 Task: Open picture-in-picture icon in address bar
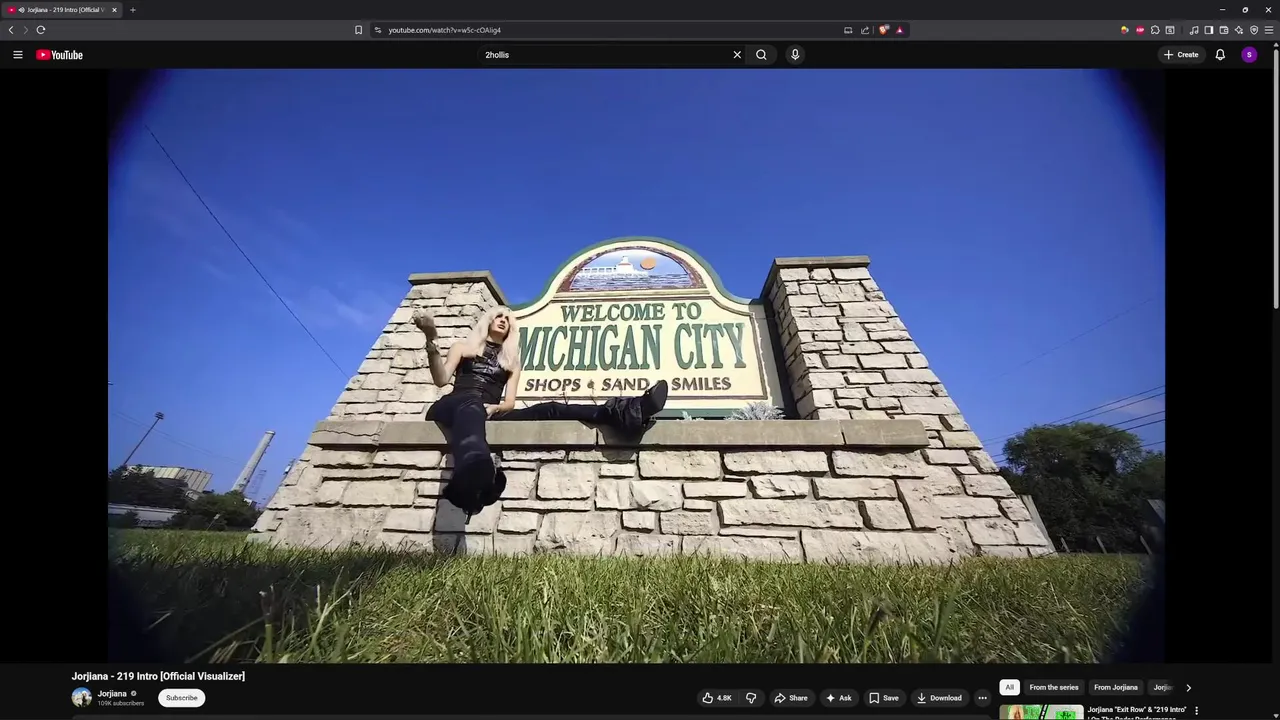pos(848,30)
